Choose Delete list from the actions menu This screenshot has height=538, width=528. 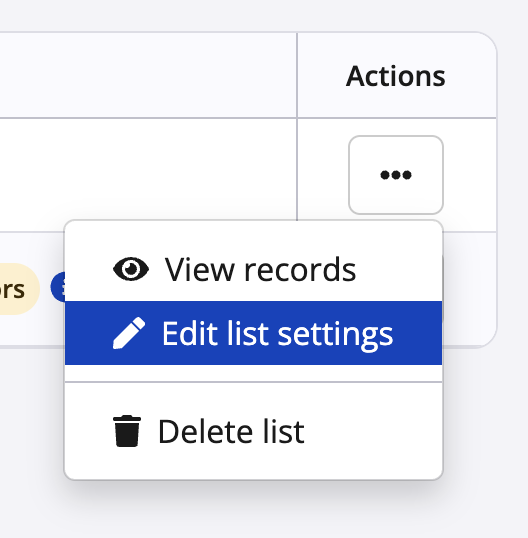254,431
